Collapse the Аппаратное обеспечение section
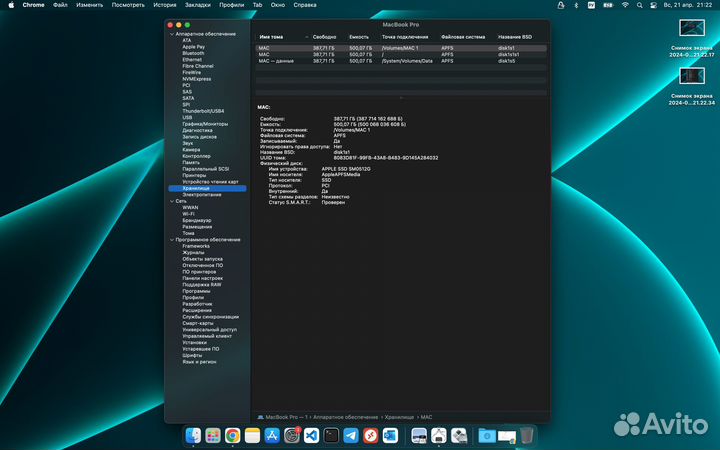The image size is (720, 450). pyautogui.click(x=172, y=34)
